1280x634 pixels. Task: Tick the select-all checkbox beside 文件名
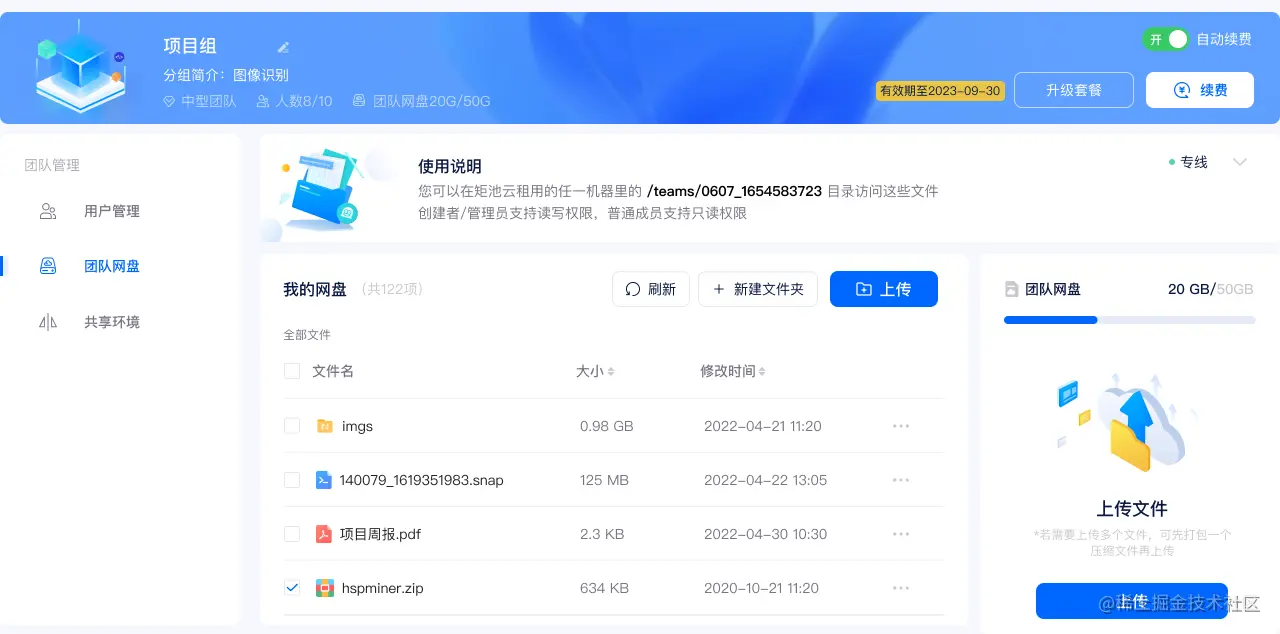[x=292, y=371]
